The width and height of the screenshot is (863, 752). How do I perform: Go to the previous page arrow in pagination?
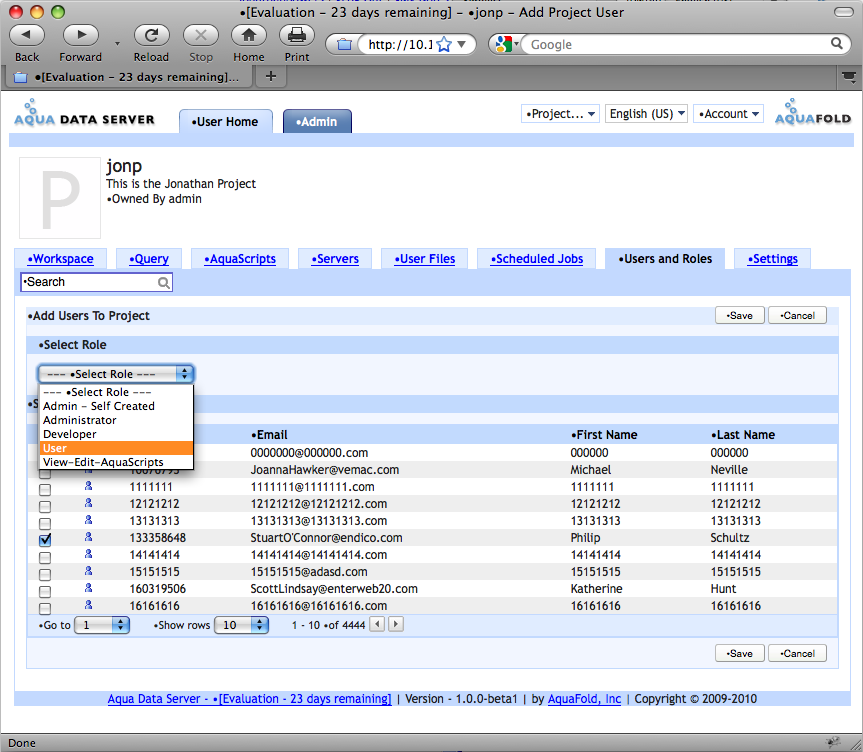pyautogui.click(x=377, y=624)
